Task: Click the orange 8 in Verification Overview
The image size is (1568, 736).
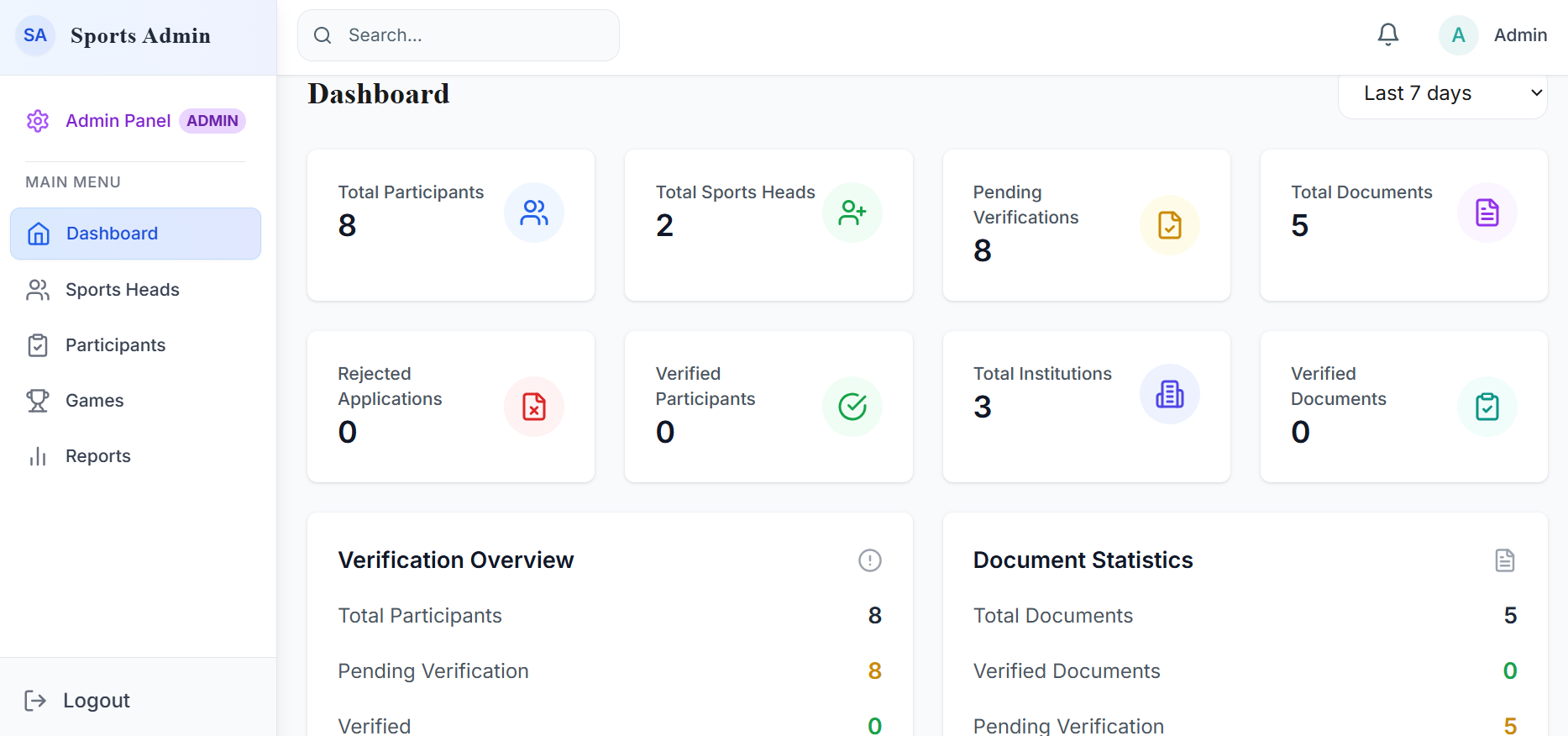Action: coord(875,671)
